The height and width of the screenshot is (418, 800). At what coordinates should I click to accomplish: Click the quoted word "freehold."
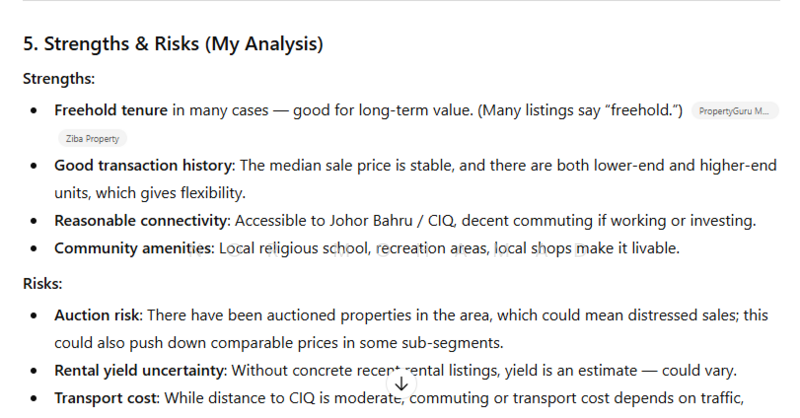coord(644,110)
